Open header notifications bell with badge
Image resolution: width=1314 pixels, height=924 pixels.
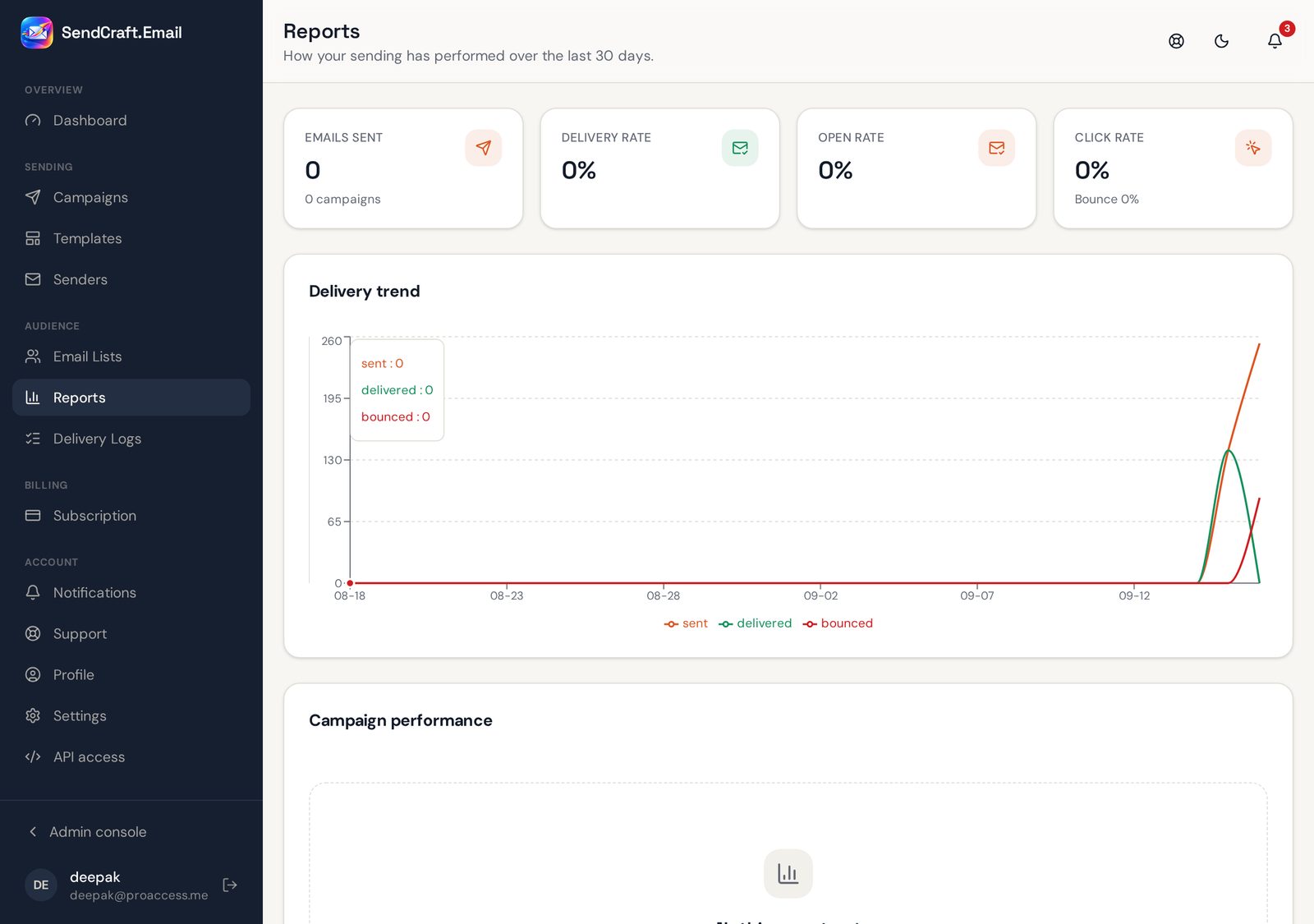click(x=1275, y=41)
